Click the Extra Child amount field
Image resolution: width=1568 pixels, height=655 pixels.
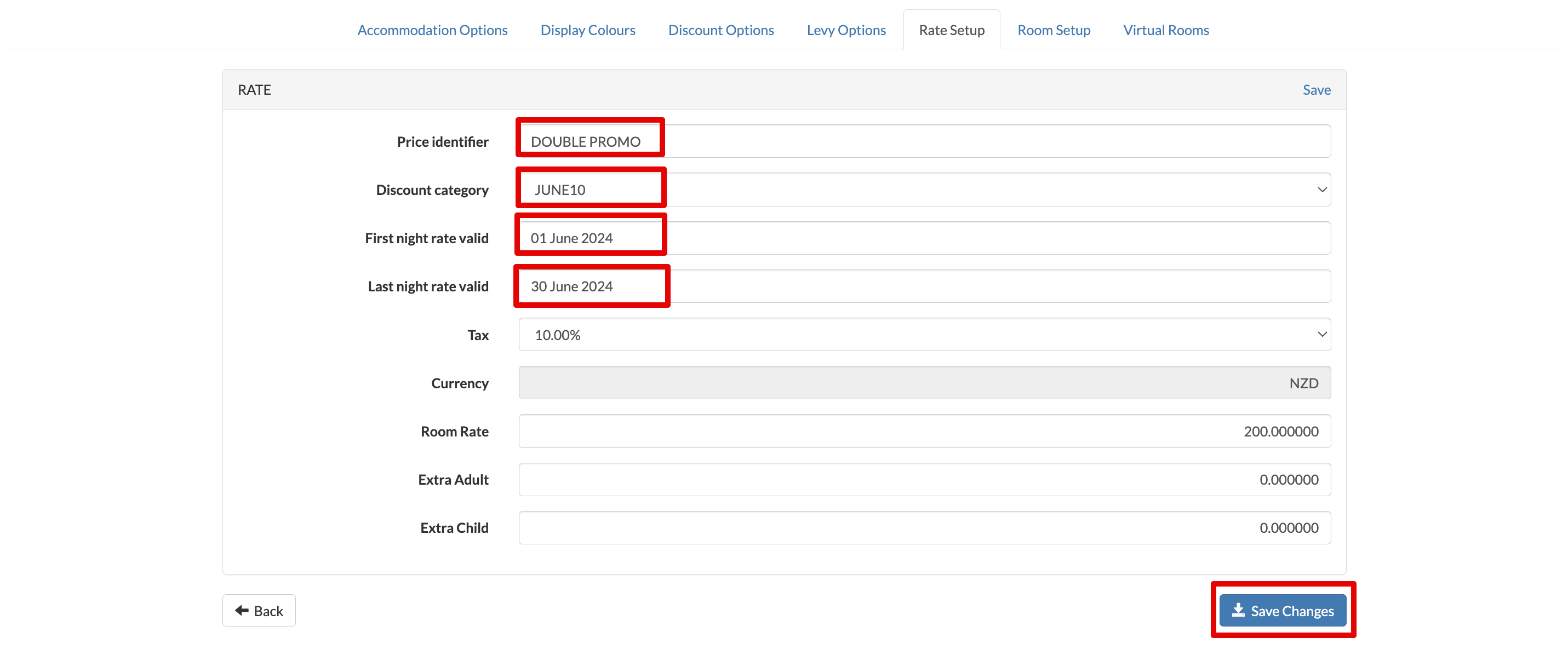924,527
